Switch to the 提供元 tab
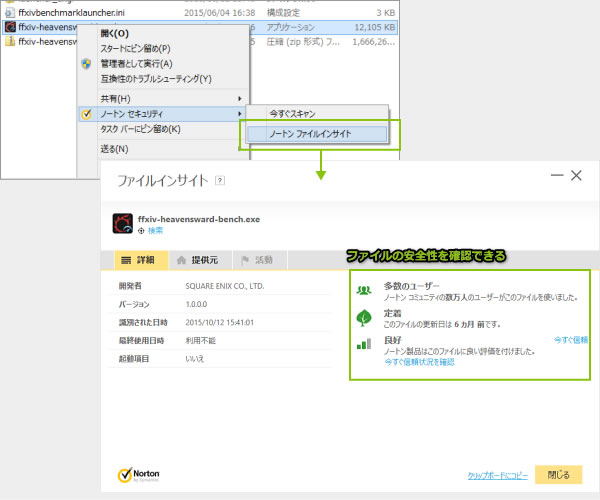The height and width of the screenshot is (500, 600). [200, 260]
